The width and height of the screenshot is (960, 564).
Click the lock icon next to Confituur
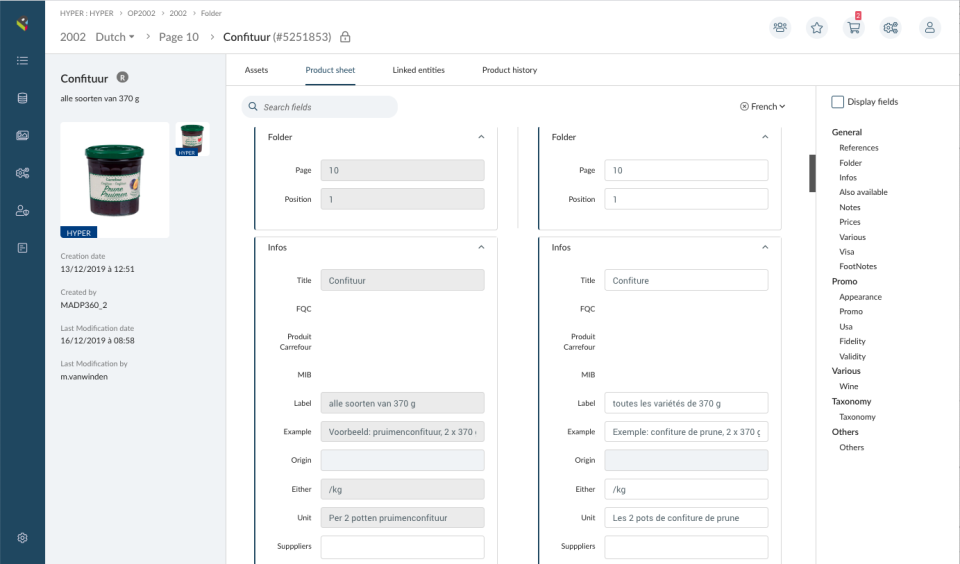(x=345, y=37)
